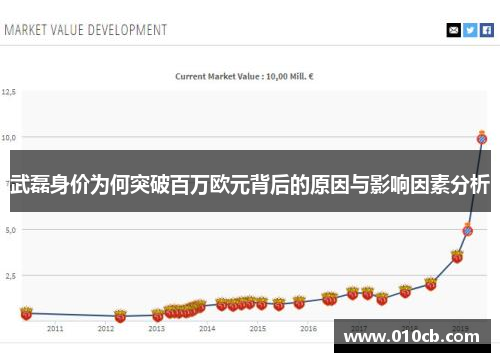Click the '2016' x-axis label

[x=308, y=329]
